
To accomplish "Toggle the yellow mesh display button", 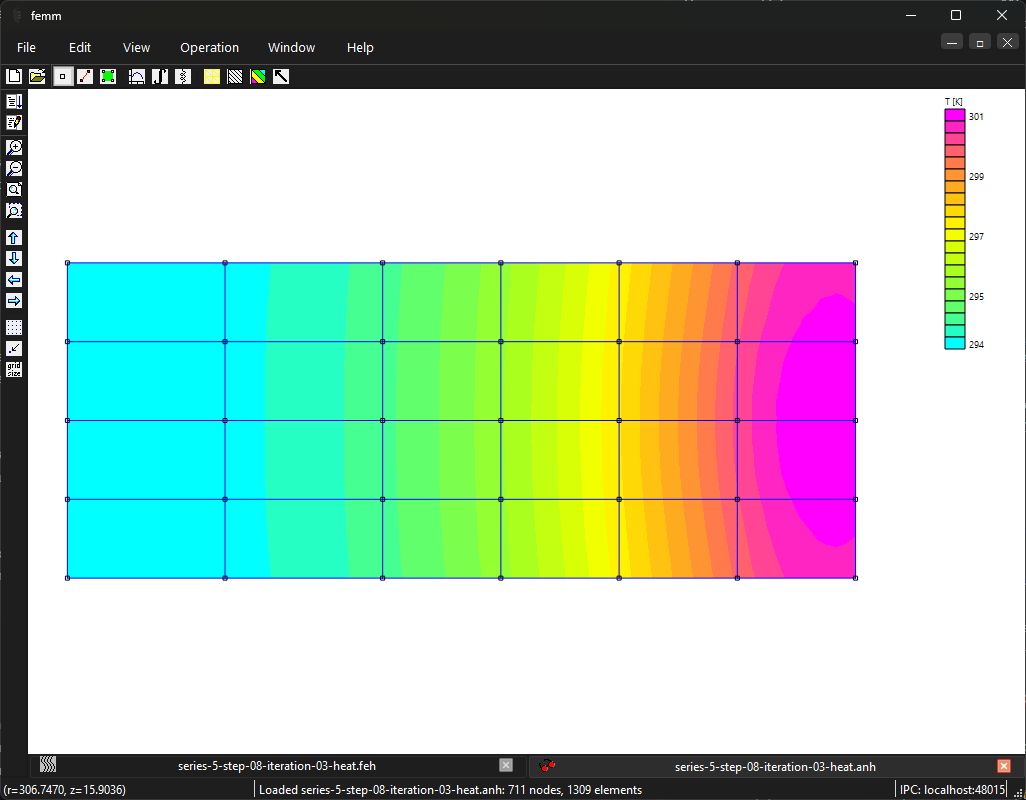I will [x=211, y=77].
